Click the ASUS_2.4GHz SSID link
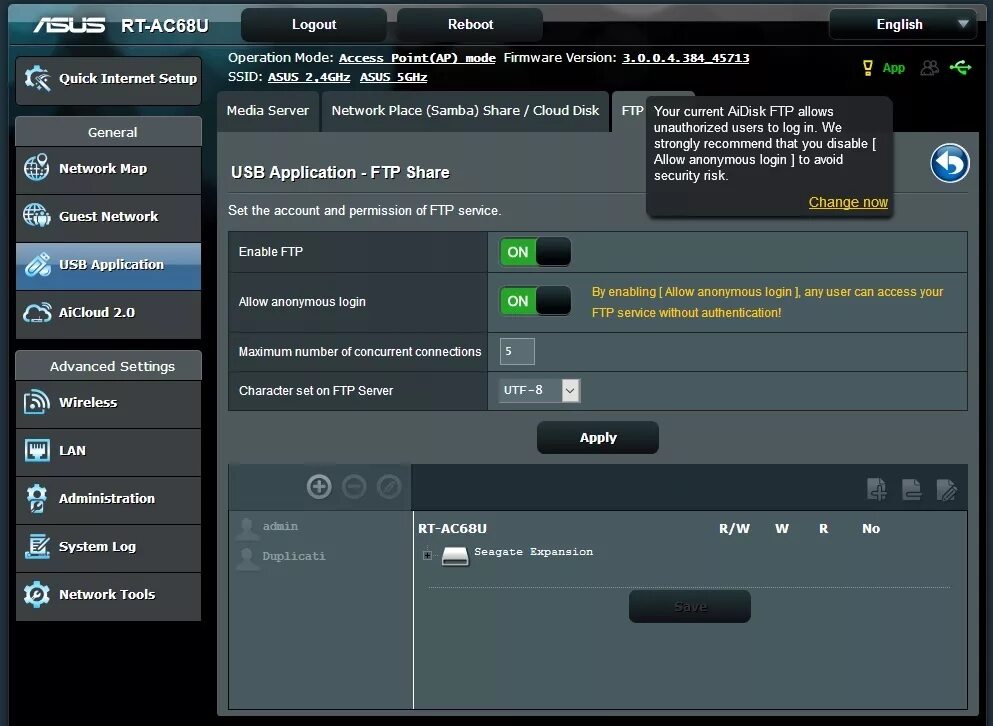The height and width of the screenshot is (726, 993). point(309,77)
